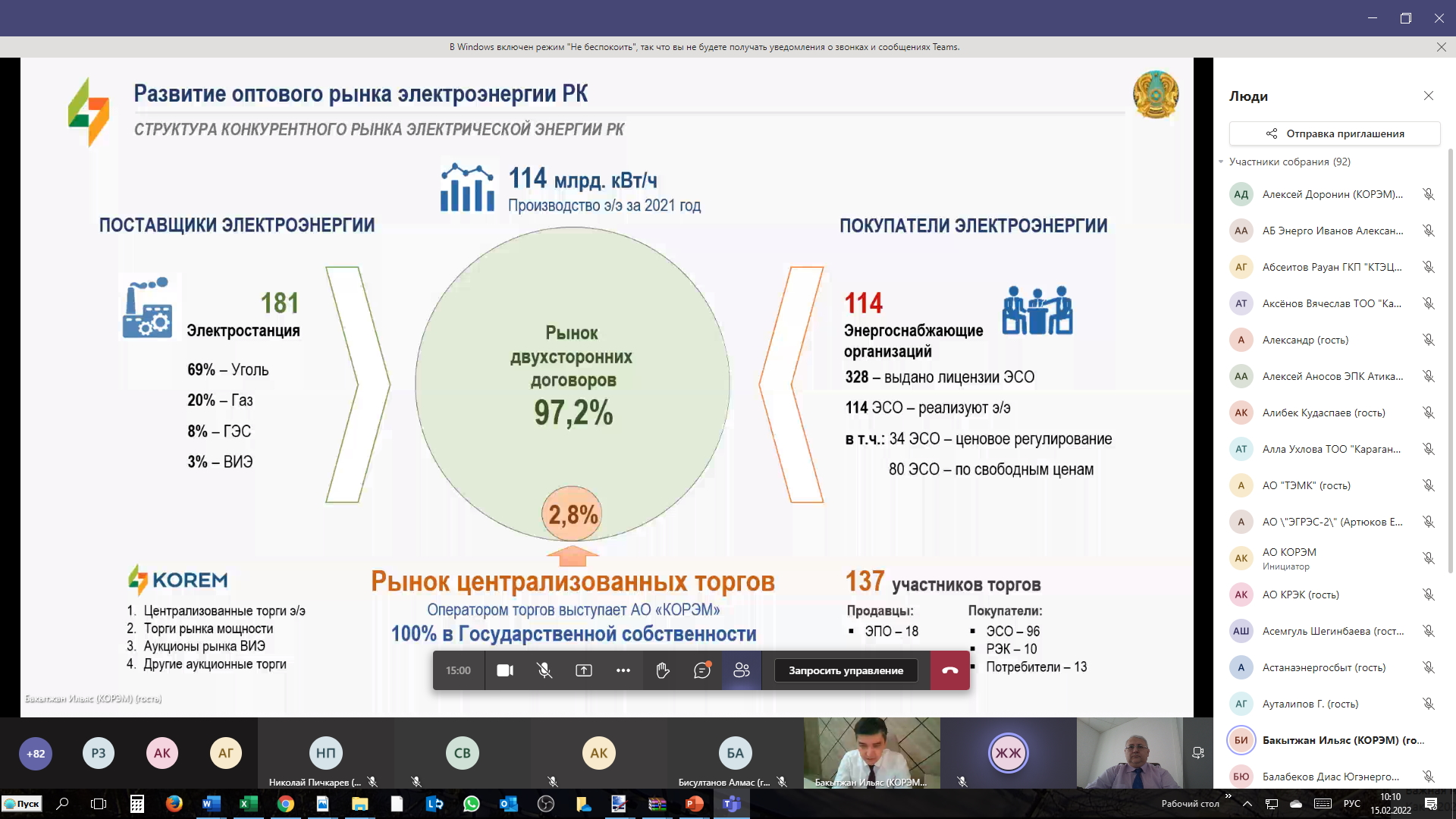1456x819 pixels.
Task: Open OBS Studio from the taskbar
Action: [x=545, y=804]
